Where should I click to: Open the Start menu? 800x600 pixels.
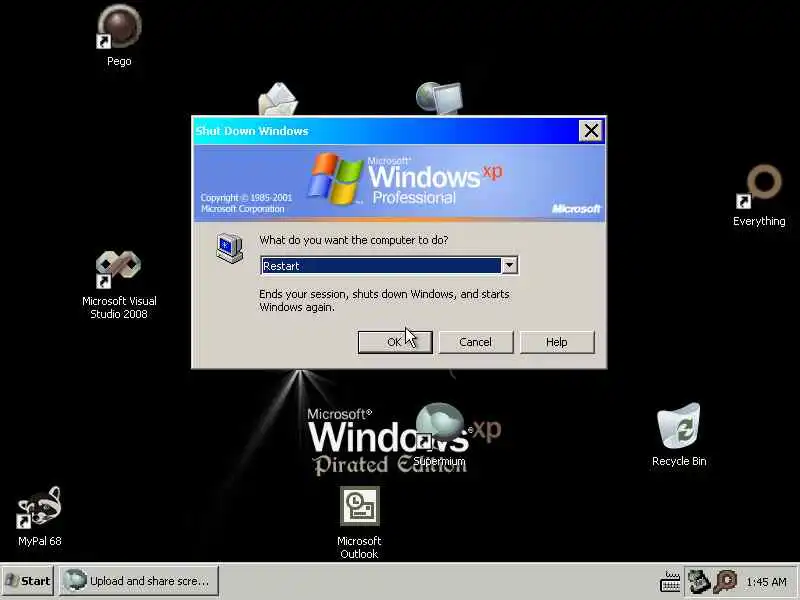point(28,581)
